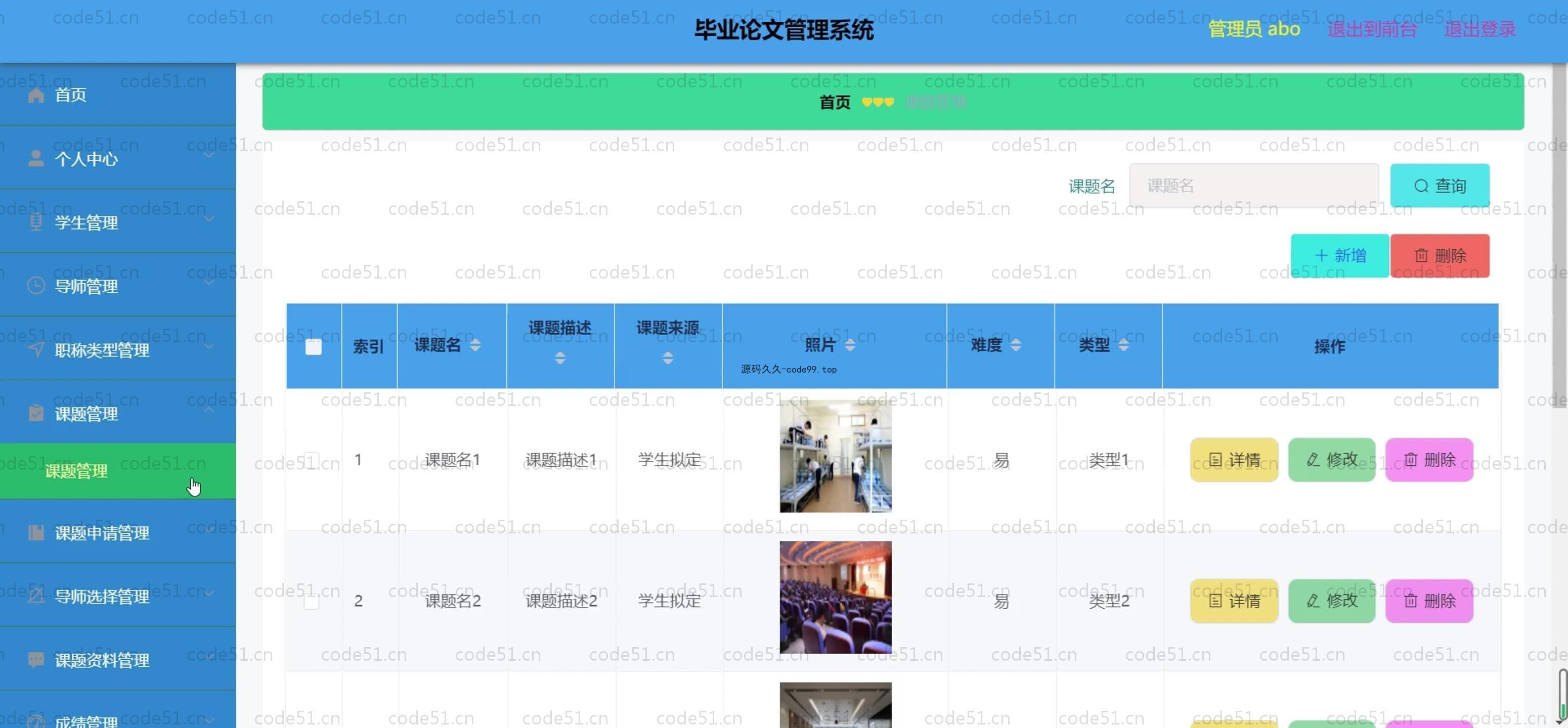Expand the 个人中心 menu chevron
Screen dimensions: 1568x728
tap(209, 155)
